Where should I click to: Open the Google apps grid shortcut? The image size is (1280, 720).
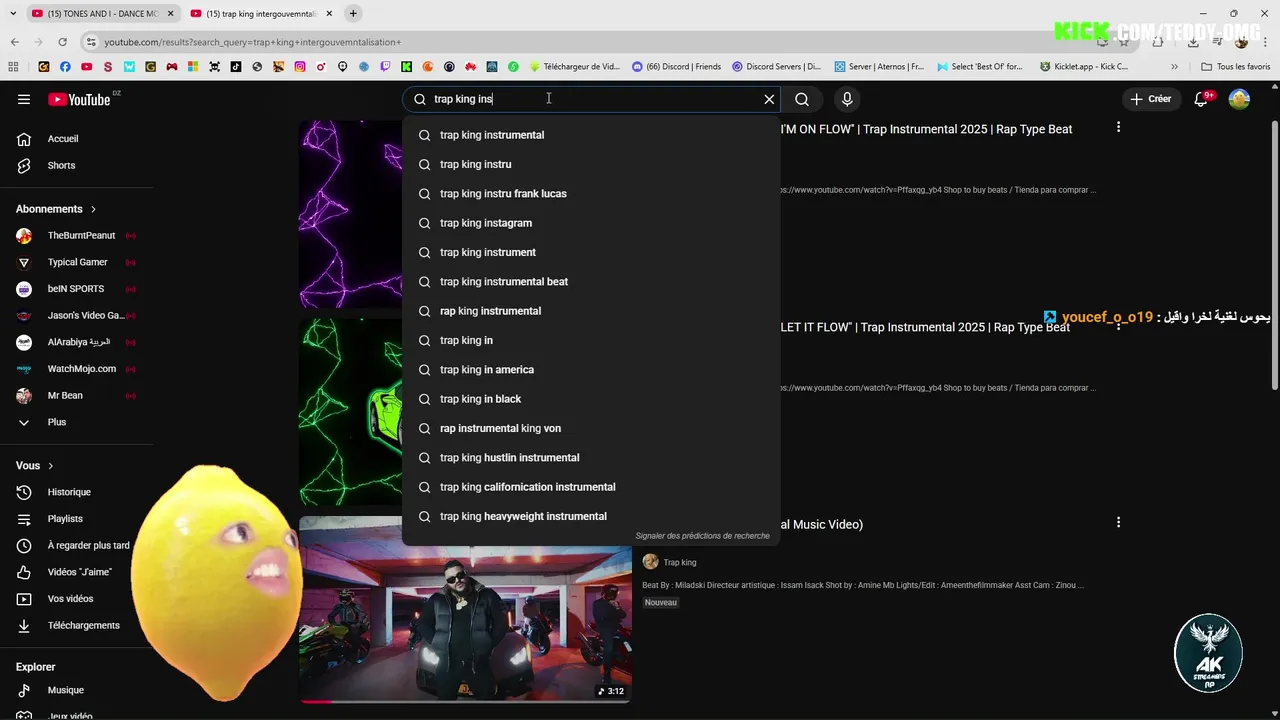pyautogui.click(x=13, y=67)
